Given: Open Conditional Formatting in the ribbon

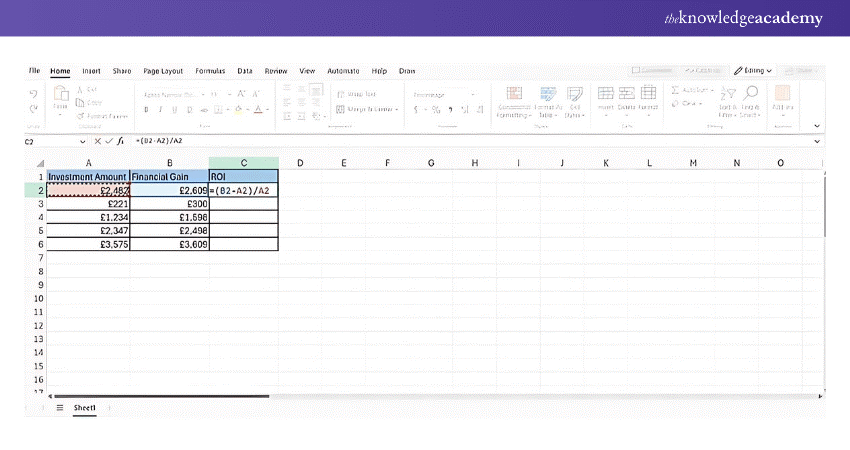Looking at the screenshot, I should pyautogui.click(x=513, y=98).
